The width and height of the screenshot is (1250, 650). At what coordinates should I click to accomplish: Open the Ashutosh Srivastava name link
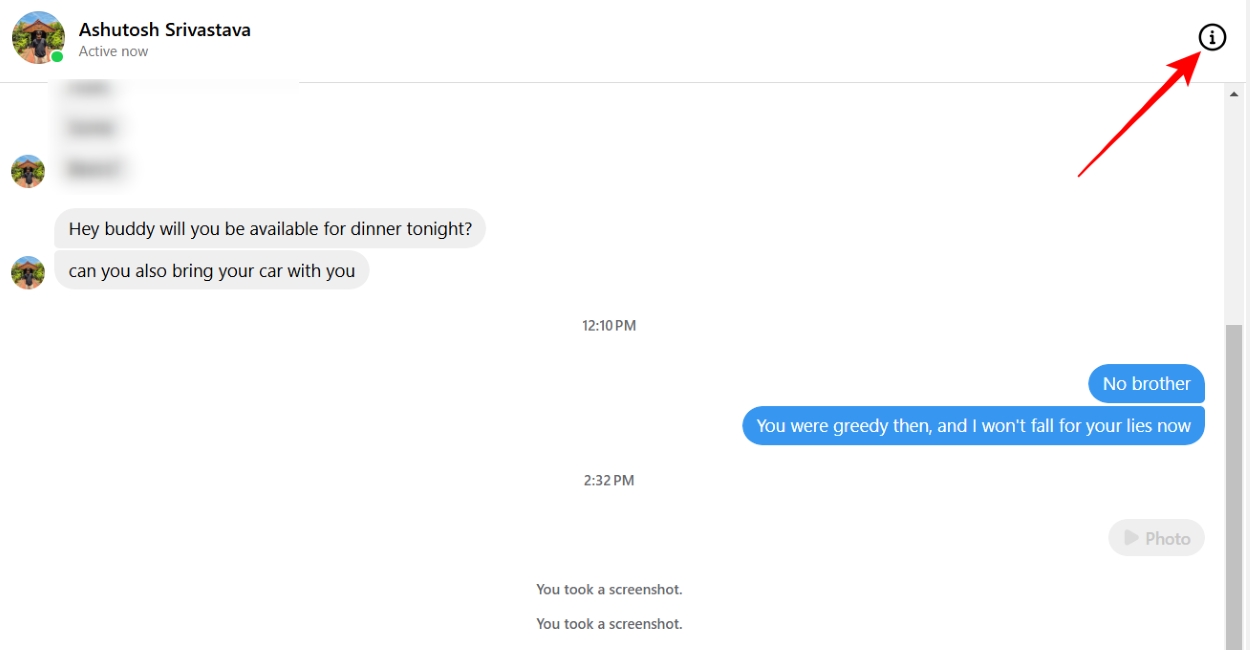tap(165, 29)
